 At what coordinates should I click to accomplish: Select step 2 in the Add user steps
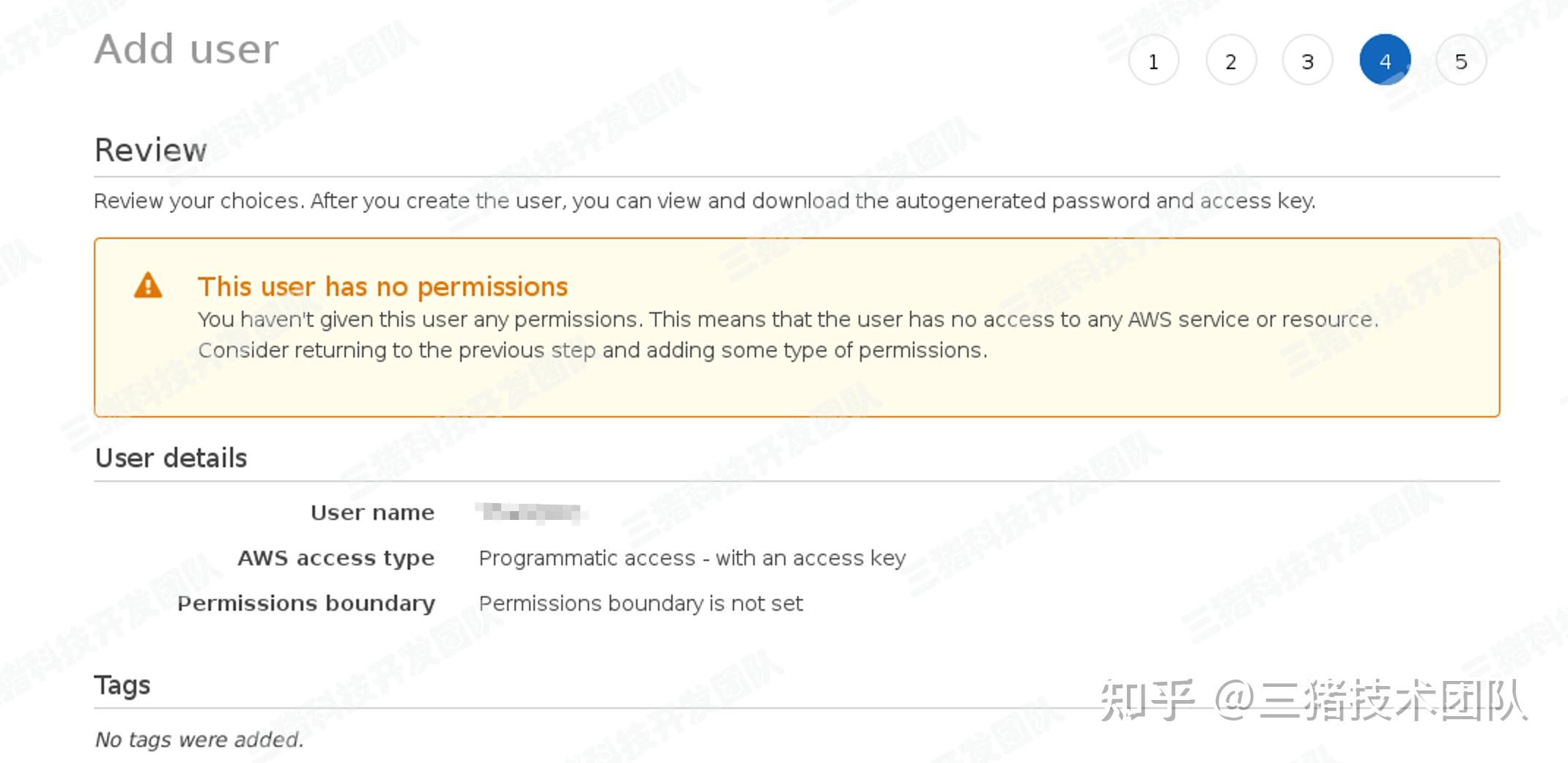[x=1231, y=61]
